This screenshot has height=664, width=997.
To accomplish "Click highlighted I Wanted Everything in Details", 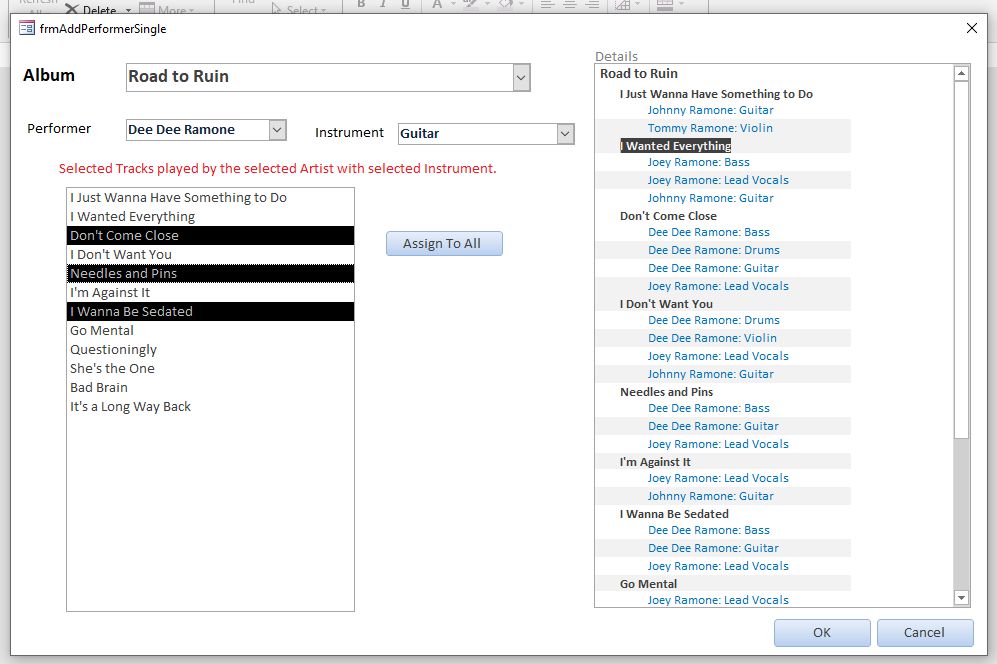I will pos(675,146).
